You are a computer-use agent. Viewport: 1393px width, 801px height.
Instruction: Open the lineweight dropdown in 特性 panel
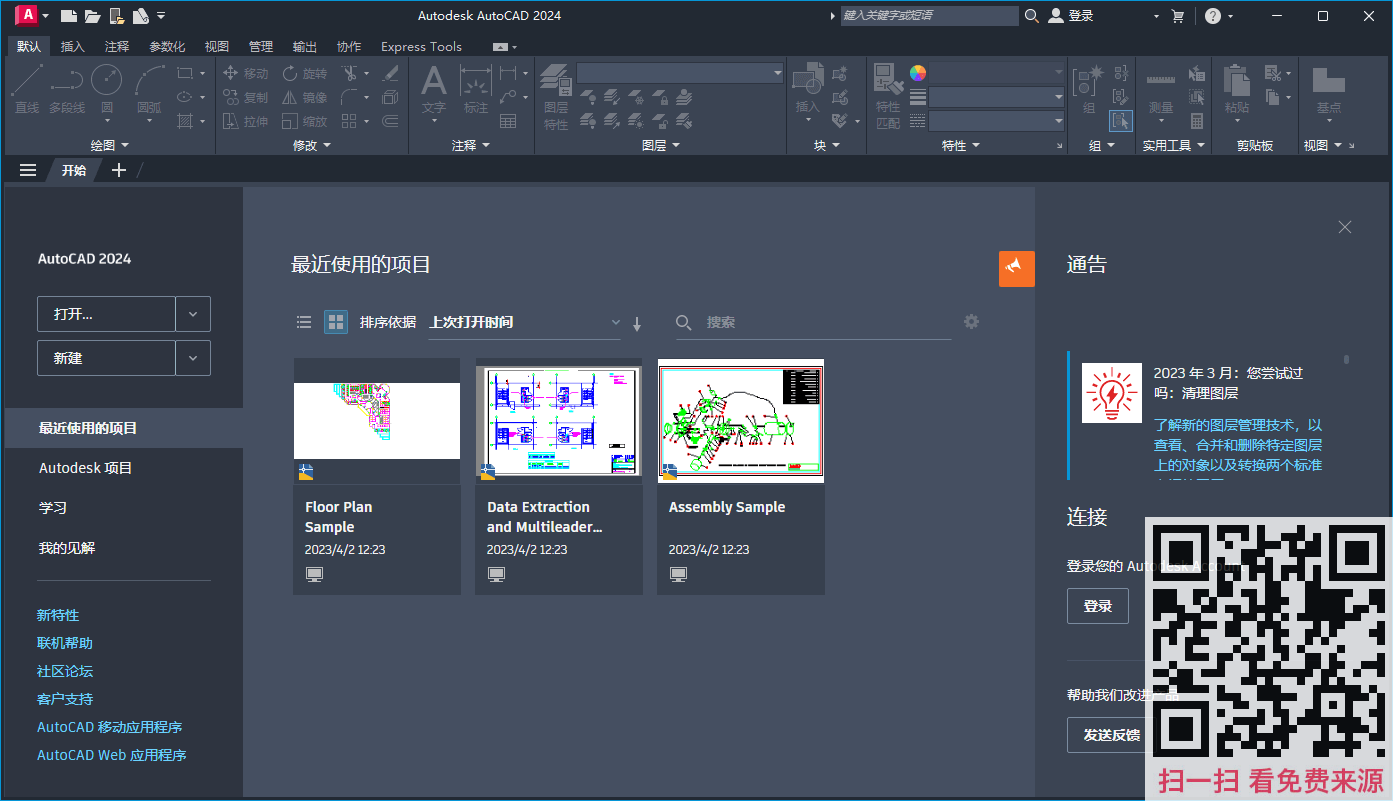997,97
